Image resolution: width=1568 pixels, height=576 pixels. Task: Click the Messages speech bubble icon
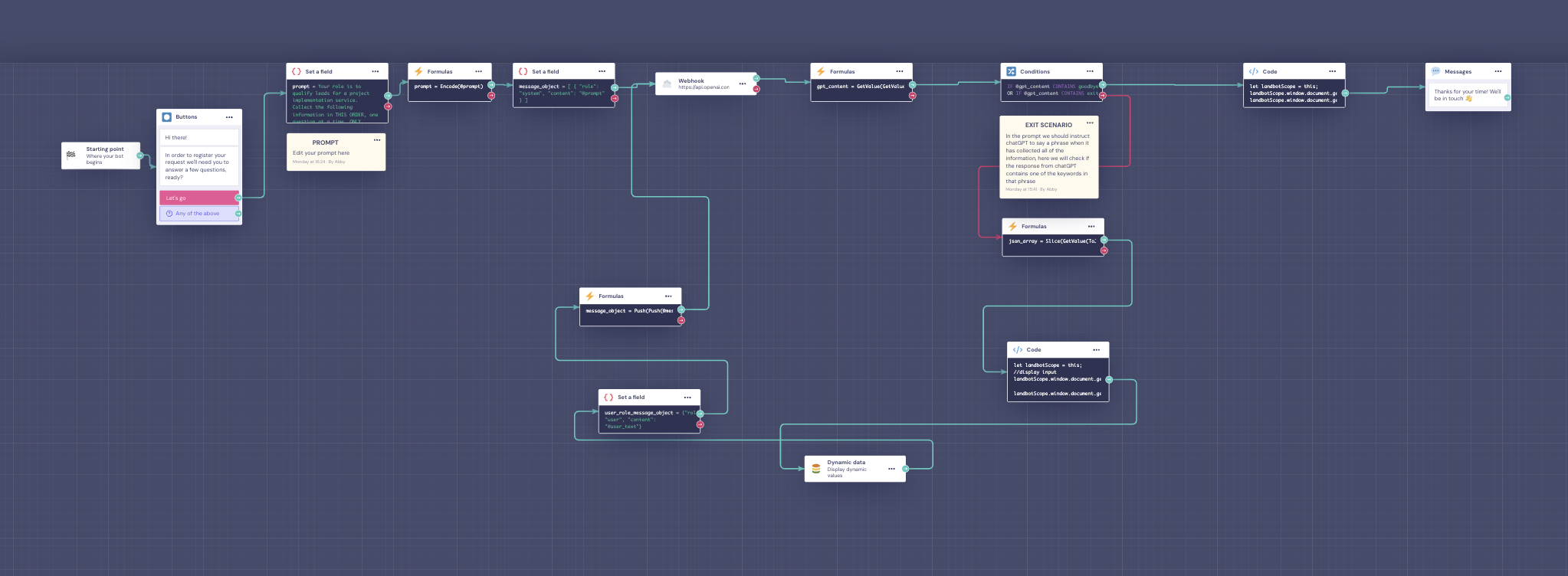[1435, 71]
